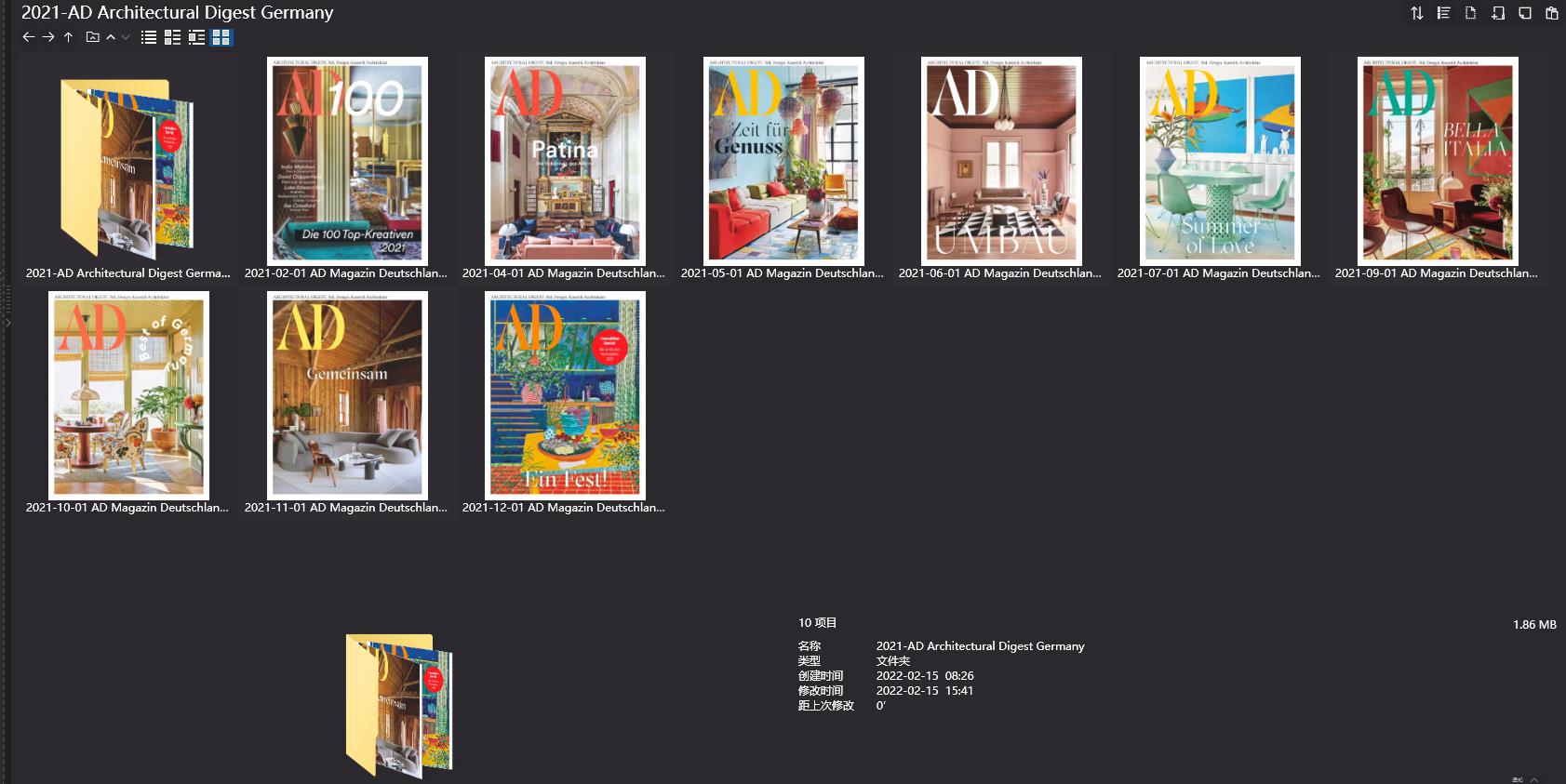Click the add new folder plus icon
The image size is (1566, 784).
click(x=1497, y=13)
